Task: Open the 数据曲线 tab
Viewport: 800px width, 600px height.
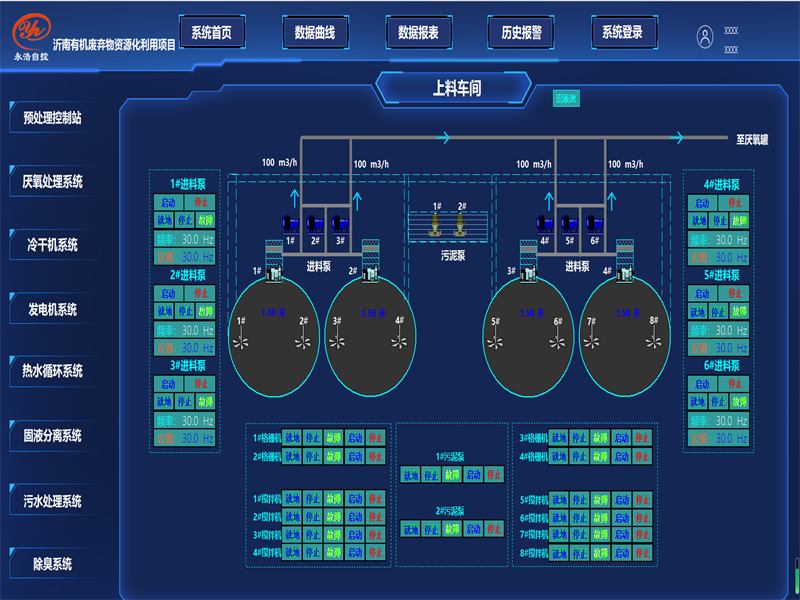Action: coord(315,32)
